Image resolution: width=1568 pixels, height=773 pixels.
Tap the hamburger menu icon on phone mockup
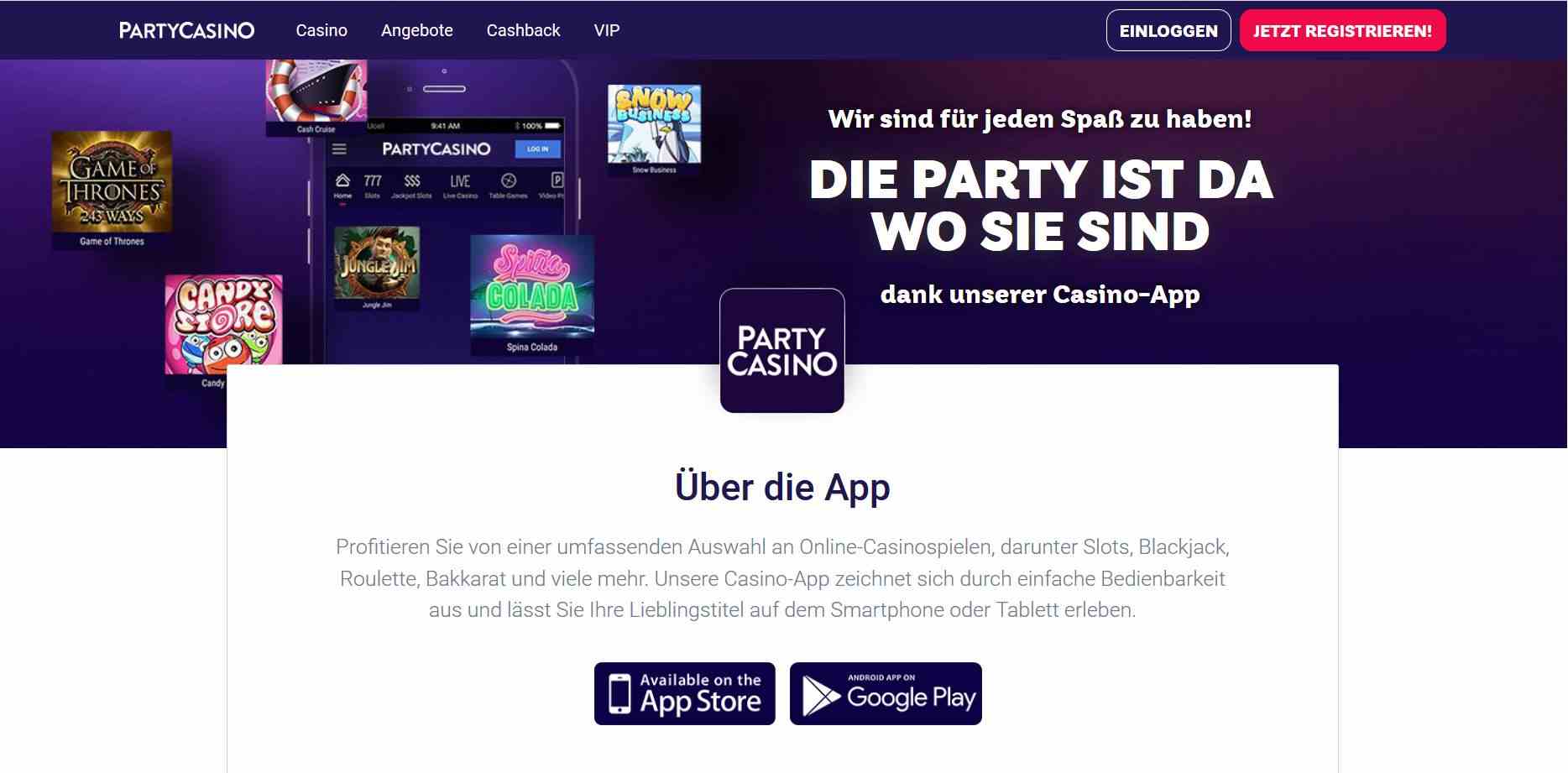(339, 149)
